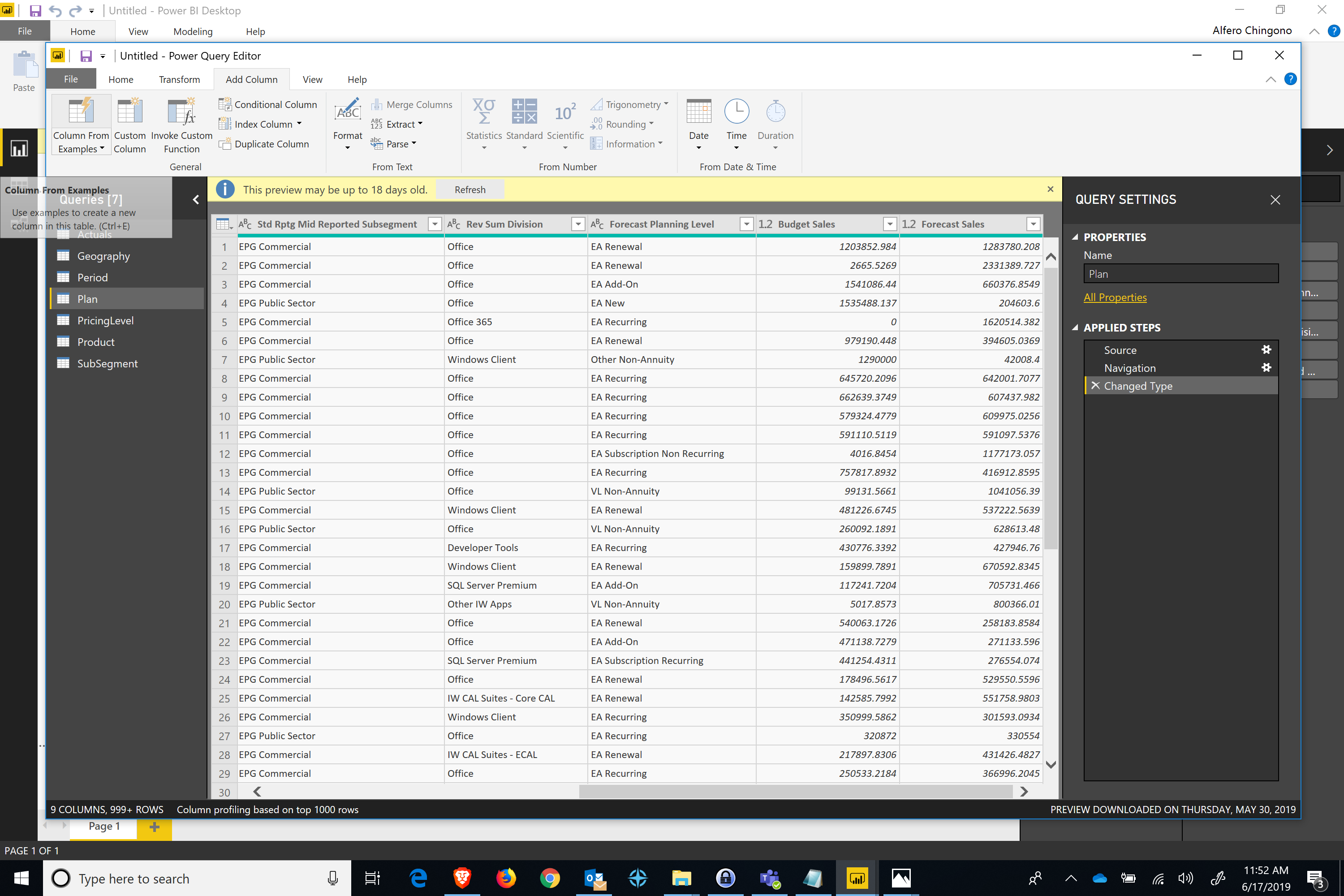
Task: Switch to Report view in Power BI Desktop
Action: pos(19,149)
